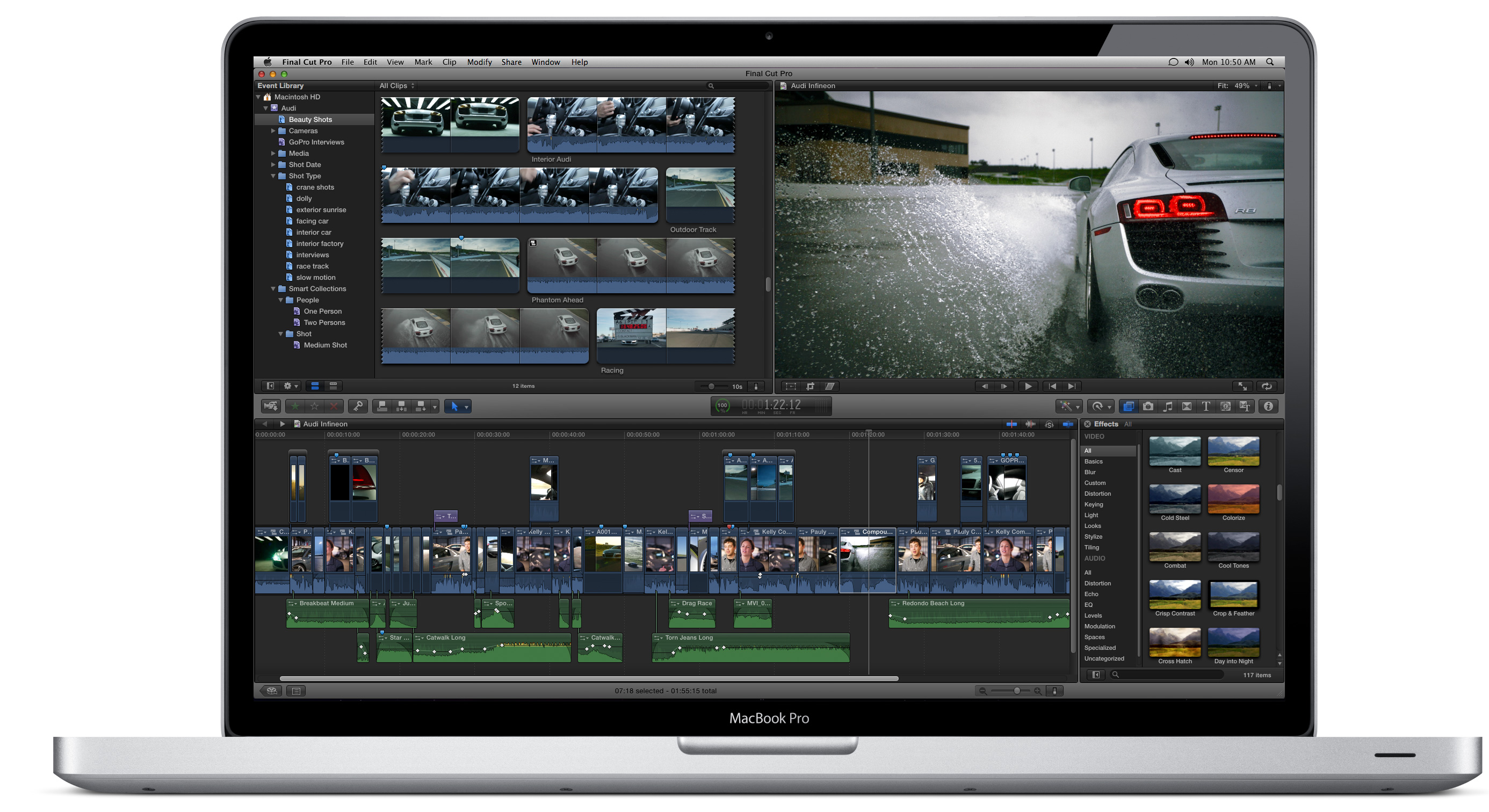Viewport: 1489px width, 812px height.
Task: Open the Photos browser camera icon
Action: coord(1148,407)
